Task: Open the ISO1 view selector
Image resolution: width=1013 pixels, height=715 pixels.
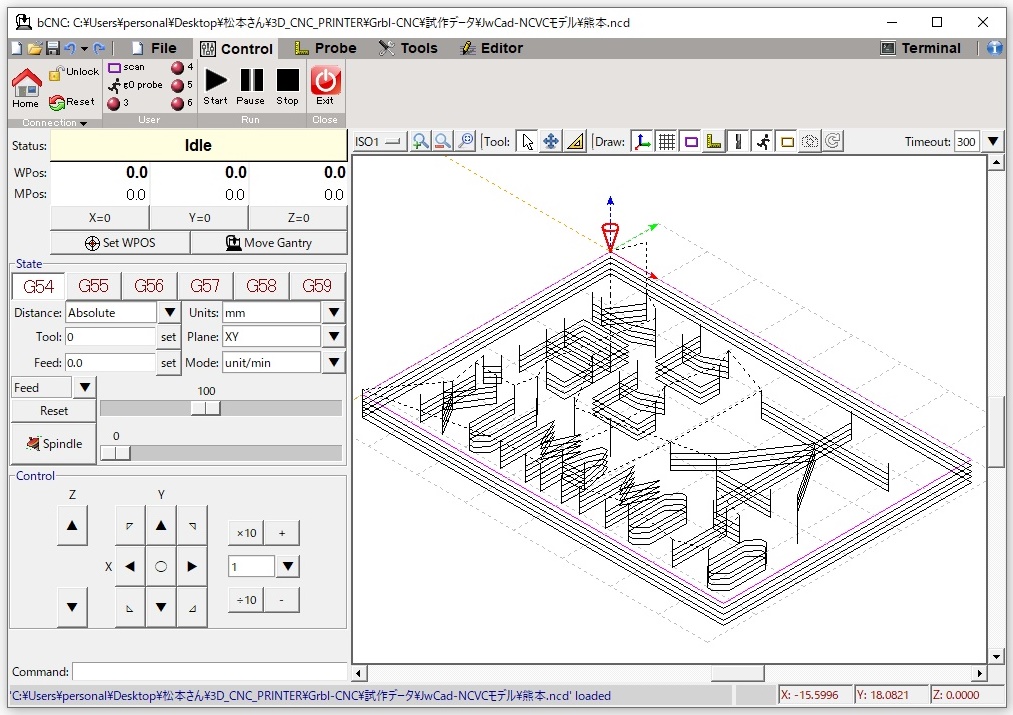Action: tap(379, 142)
